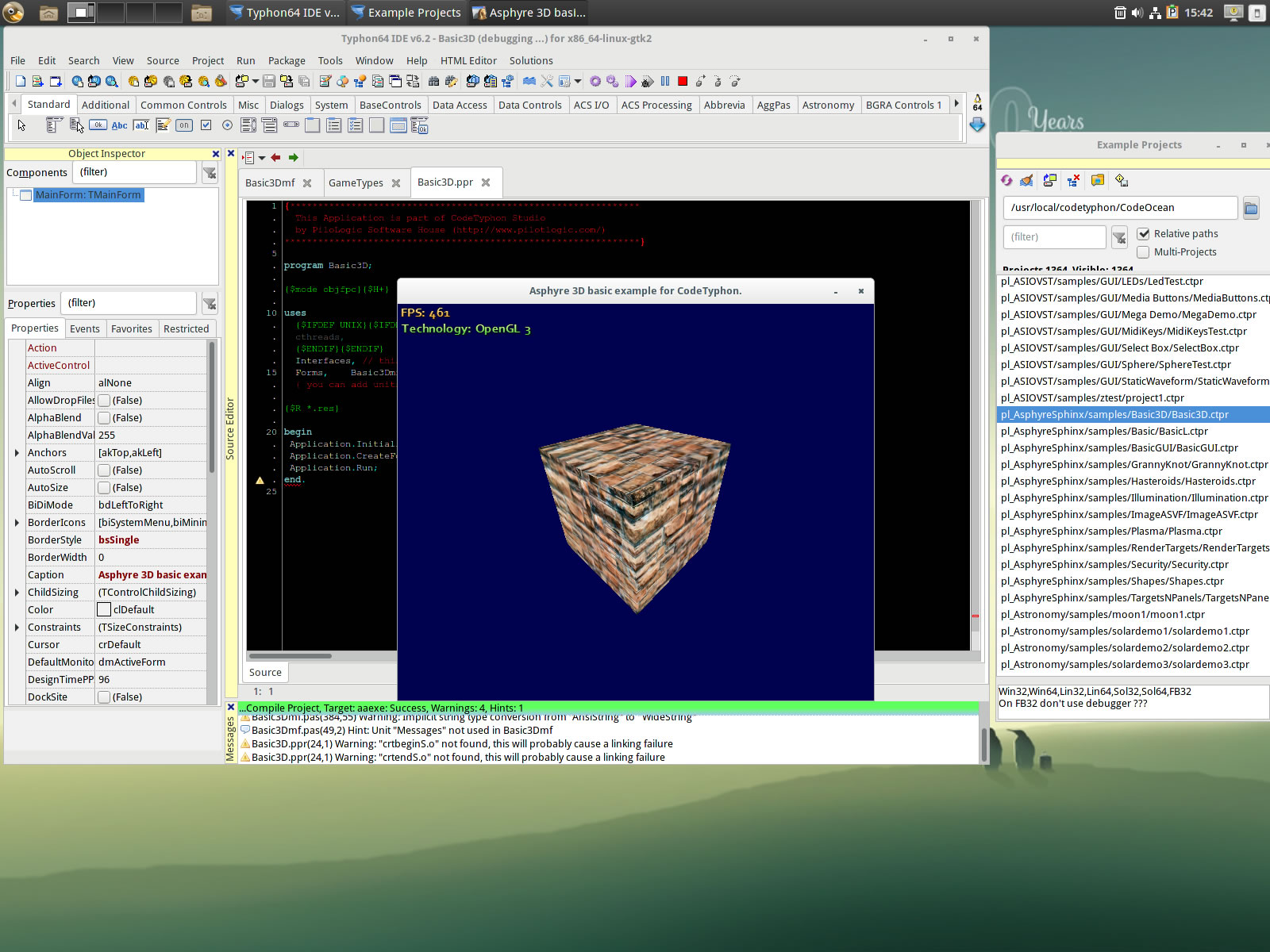1270x952 pixels.
Task: Toggle AllowDropFiles property checkbox
Action: (x=104, y=401)
